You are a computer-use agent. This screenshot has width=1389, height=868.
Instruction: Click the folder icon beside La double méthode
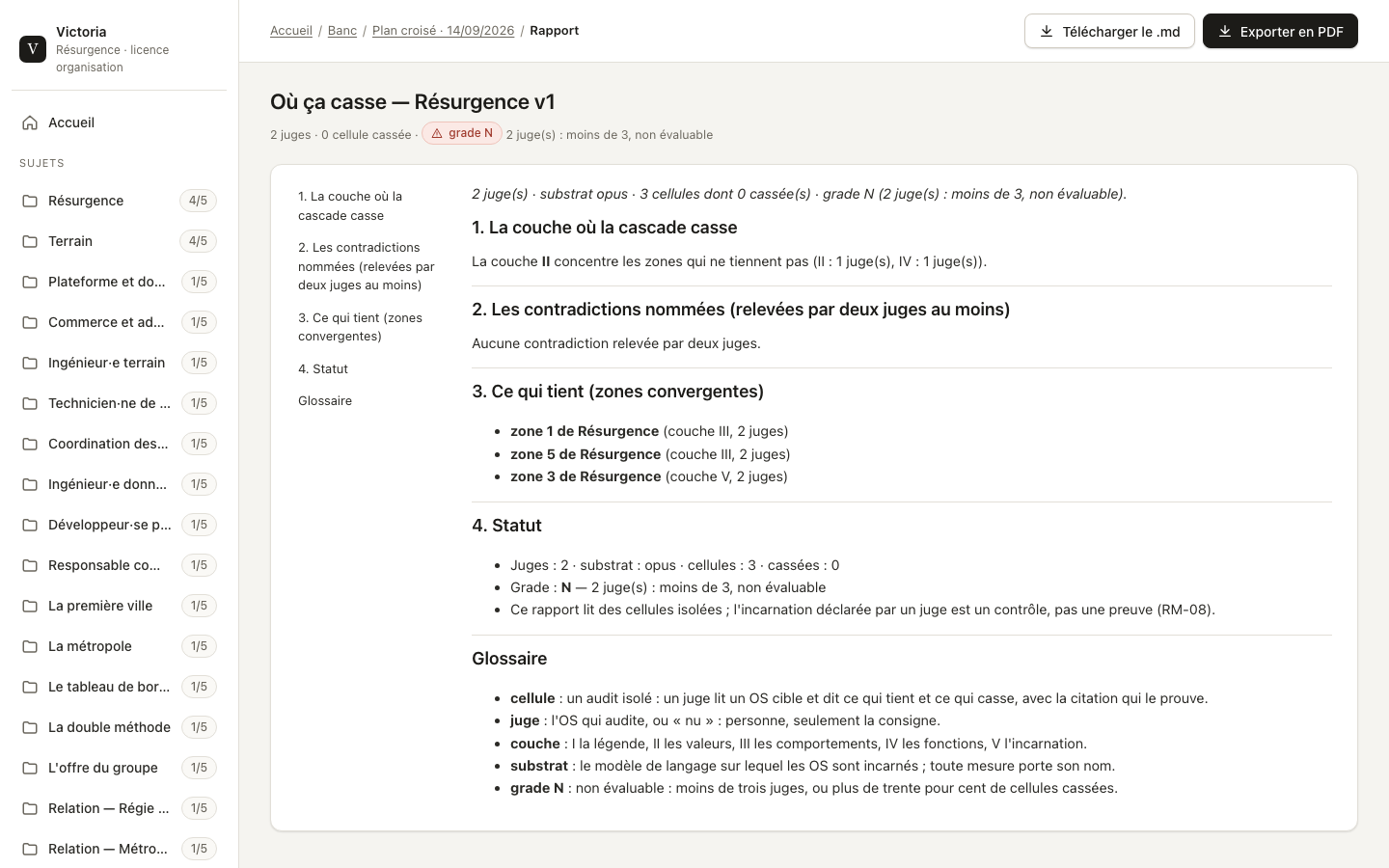point(30,727)
